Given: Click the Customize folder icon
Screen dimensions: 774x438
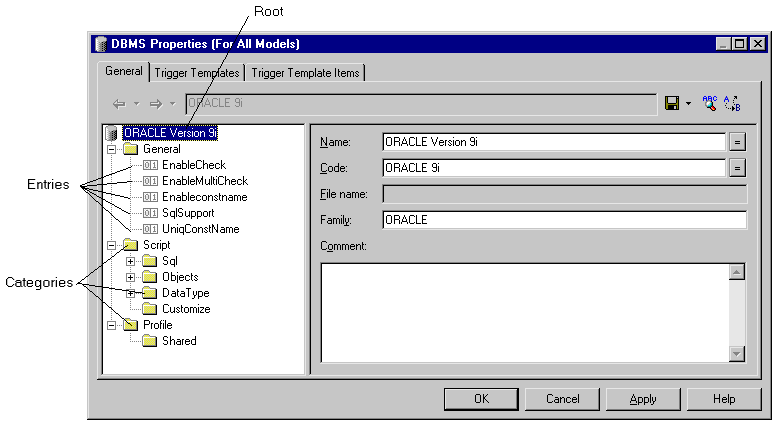Looking at the screenshot, I should pyautogui.click(x=150, y=309).
